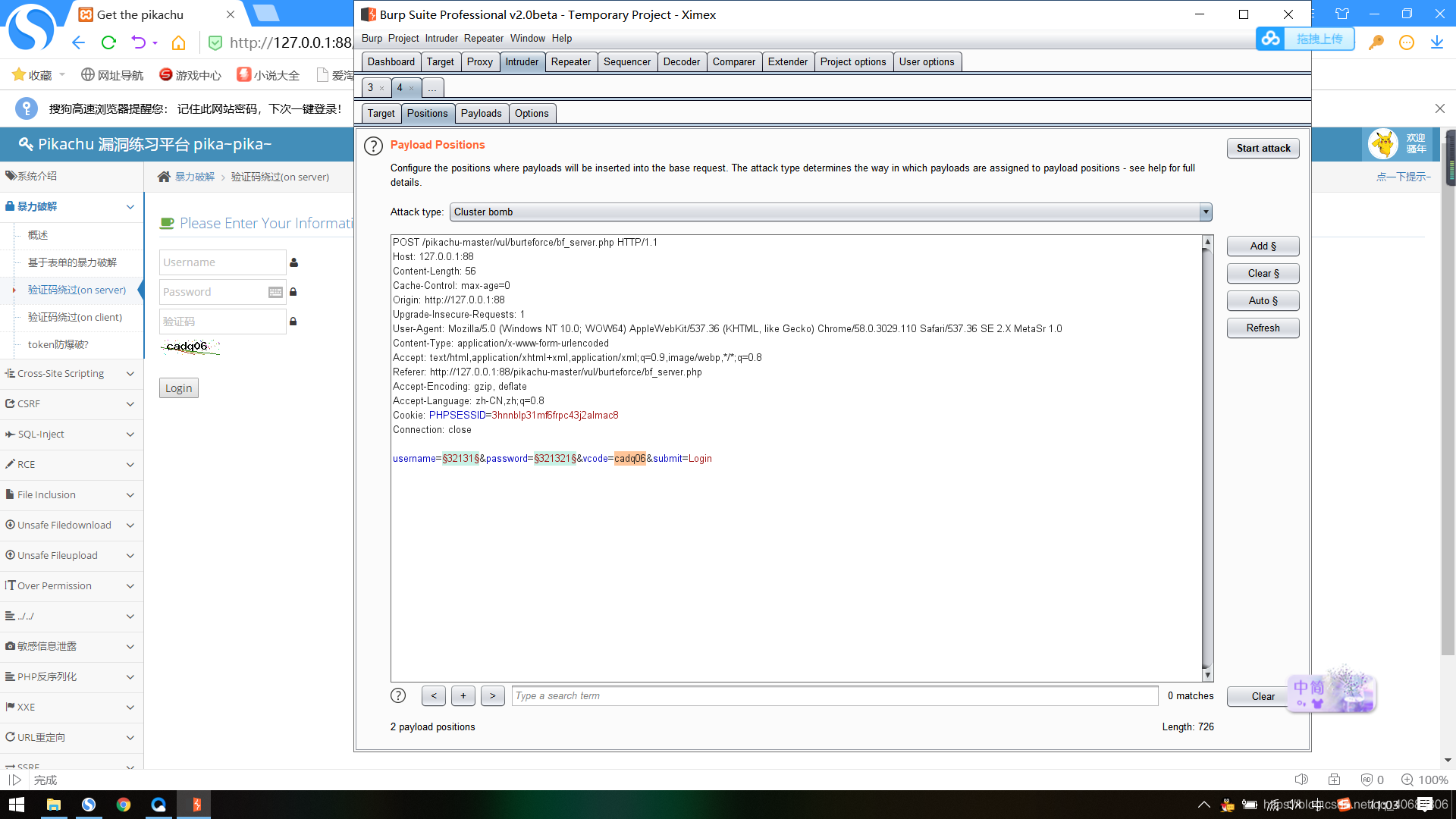Screen dimensions: 1456x819
Task: Open the token防爆破? page
Action: pyautogui.click(x=58, y=344)
